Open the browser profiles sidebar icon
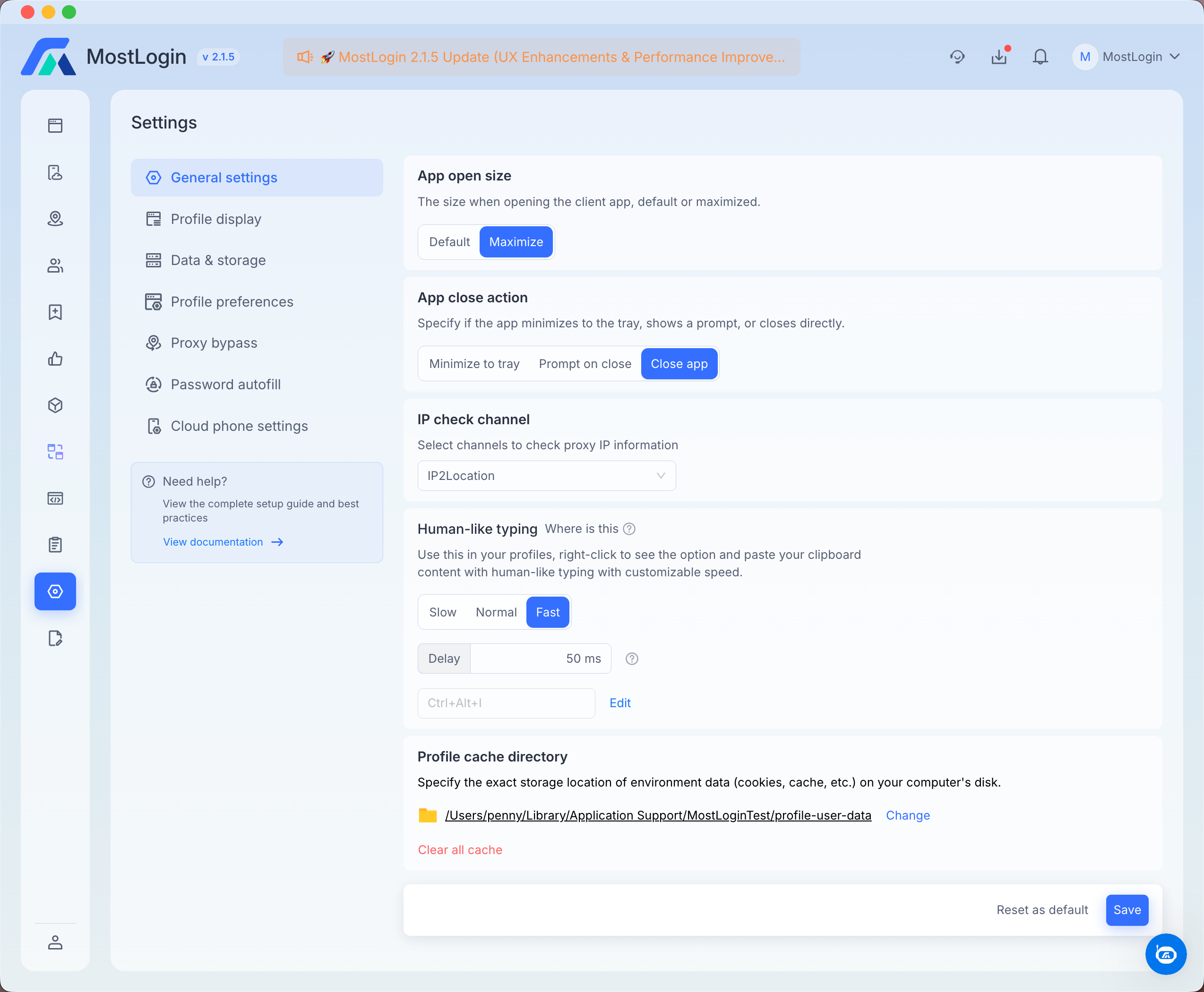Viewport: 1204px width, 992px height. pos(55,125)
